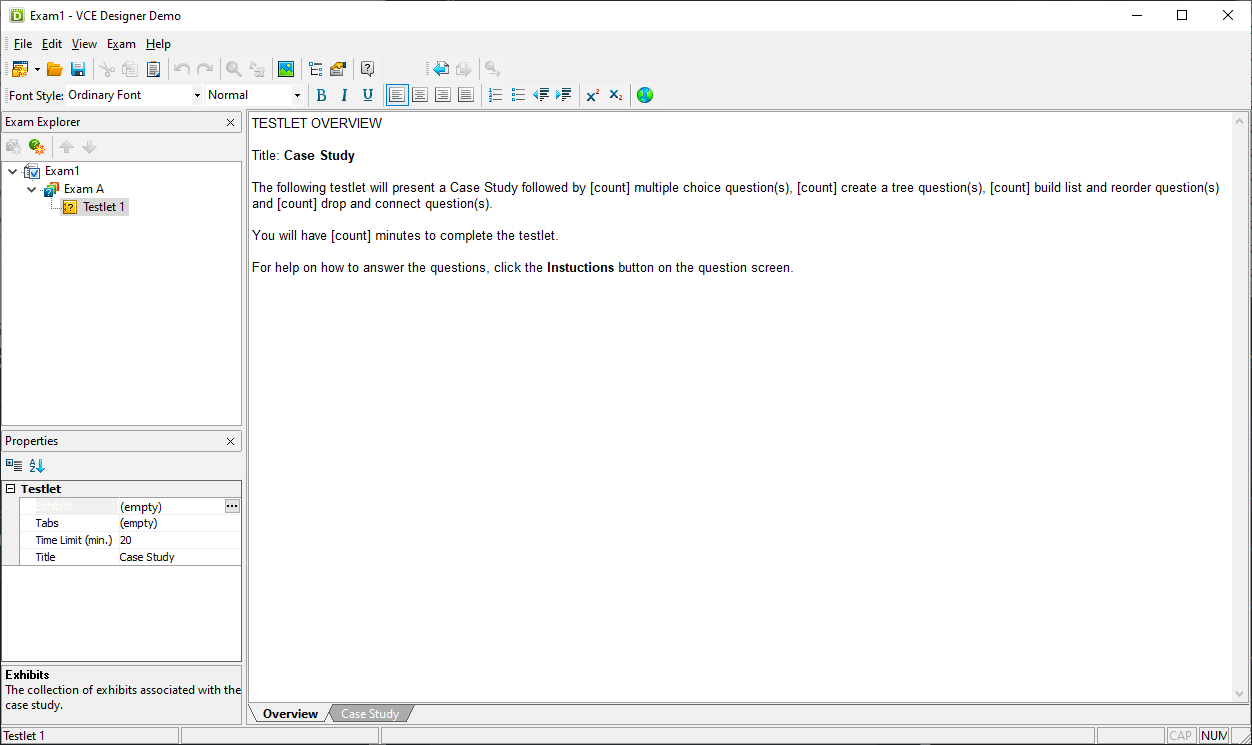Insert an image with the picture icon
The image size is (1252, 745).
[x=286, y=69]
